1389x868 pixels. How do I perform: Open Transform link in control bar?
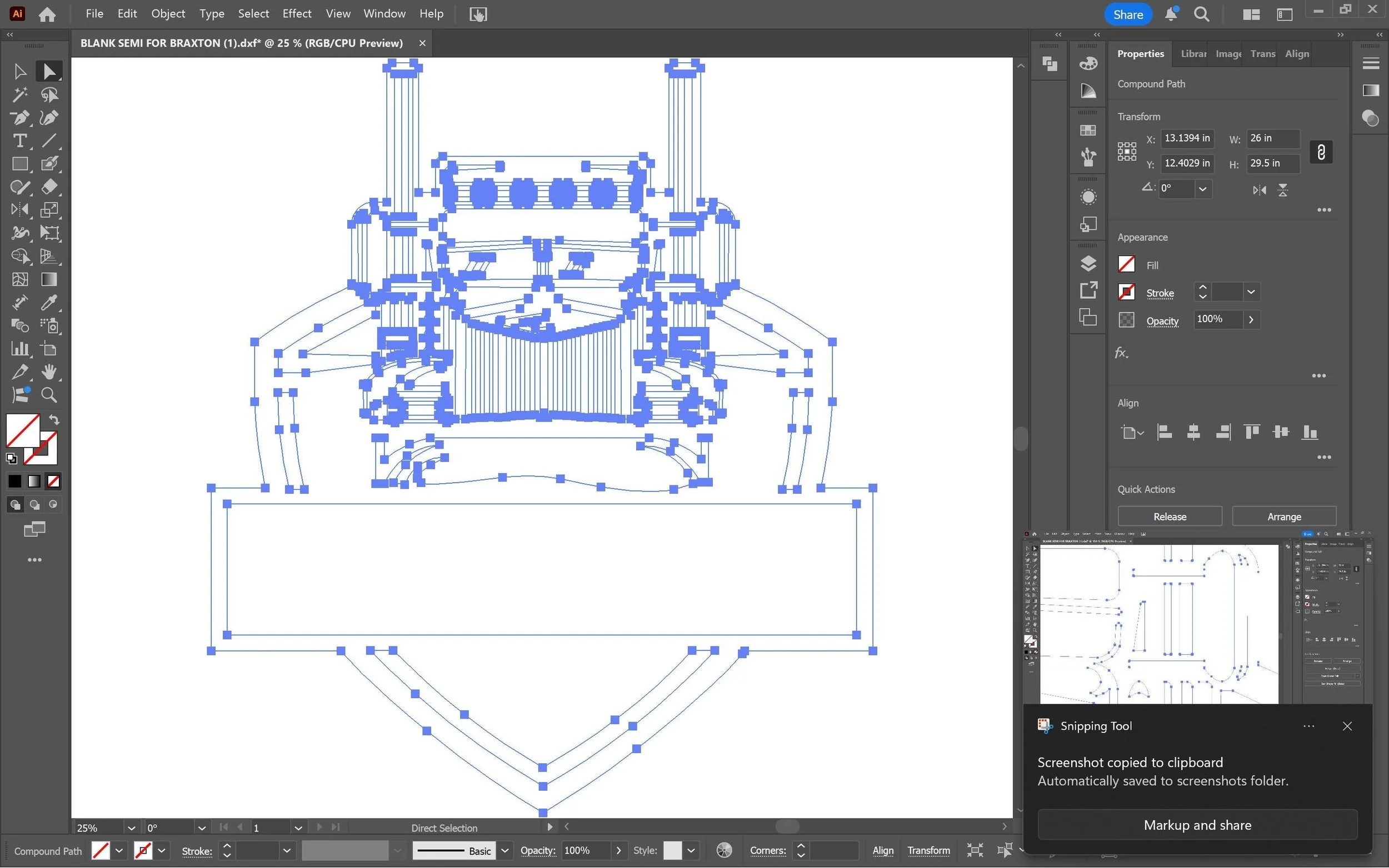928,851
